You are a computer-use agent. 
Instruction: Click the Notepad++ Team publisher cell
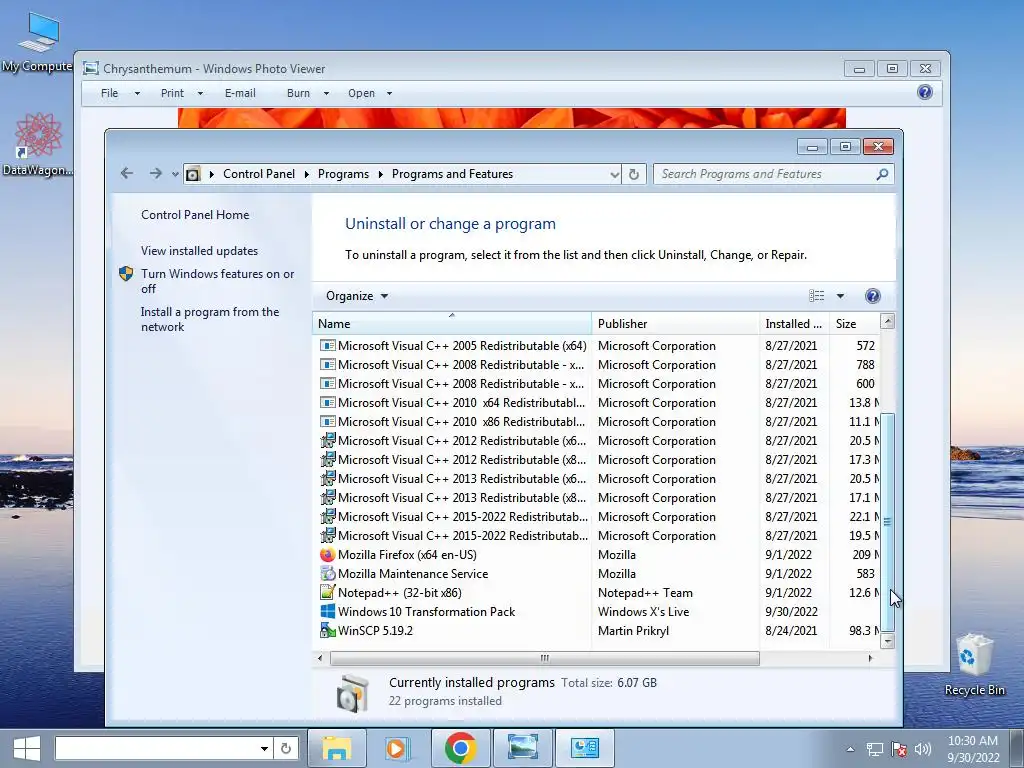pyautogui.click(x=645, y=593)
